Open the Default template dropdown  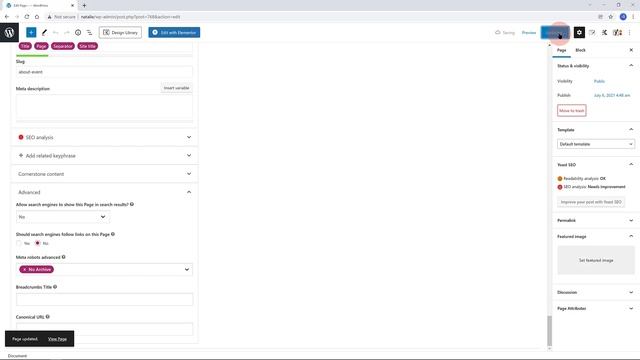point(596,144)
